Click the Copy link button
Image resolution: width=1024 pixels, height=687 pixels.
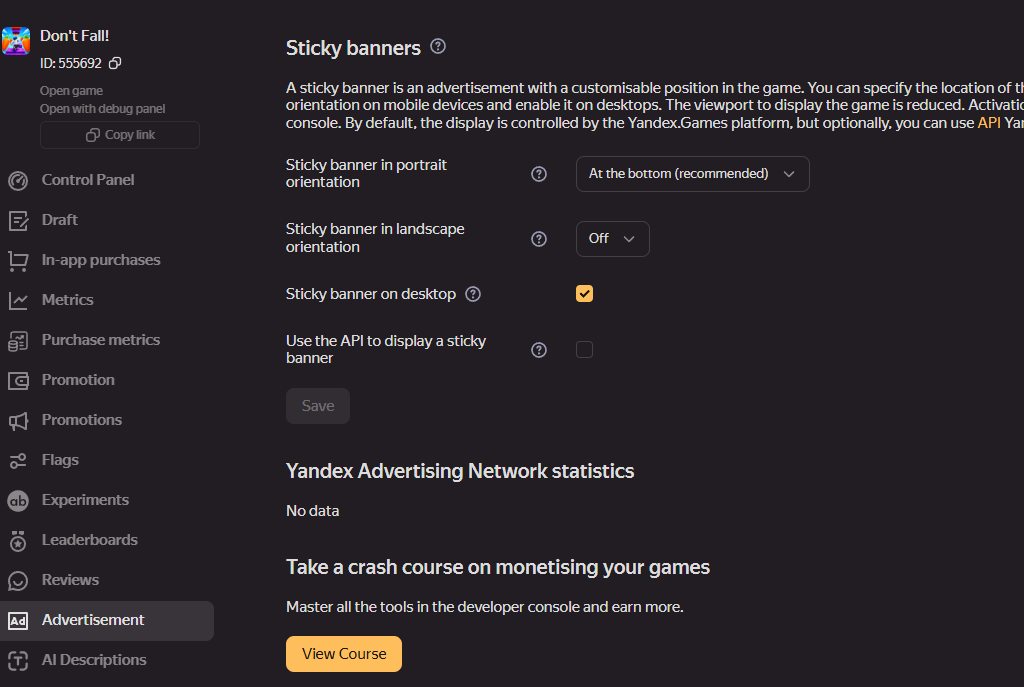[120, 135]
